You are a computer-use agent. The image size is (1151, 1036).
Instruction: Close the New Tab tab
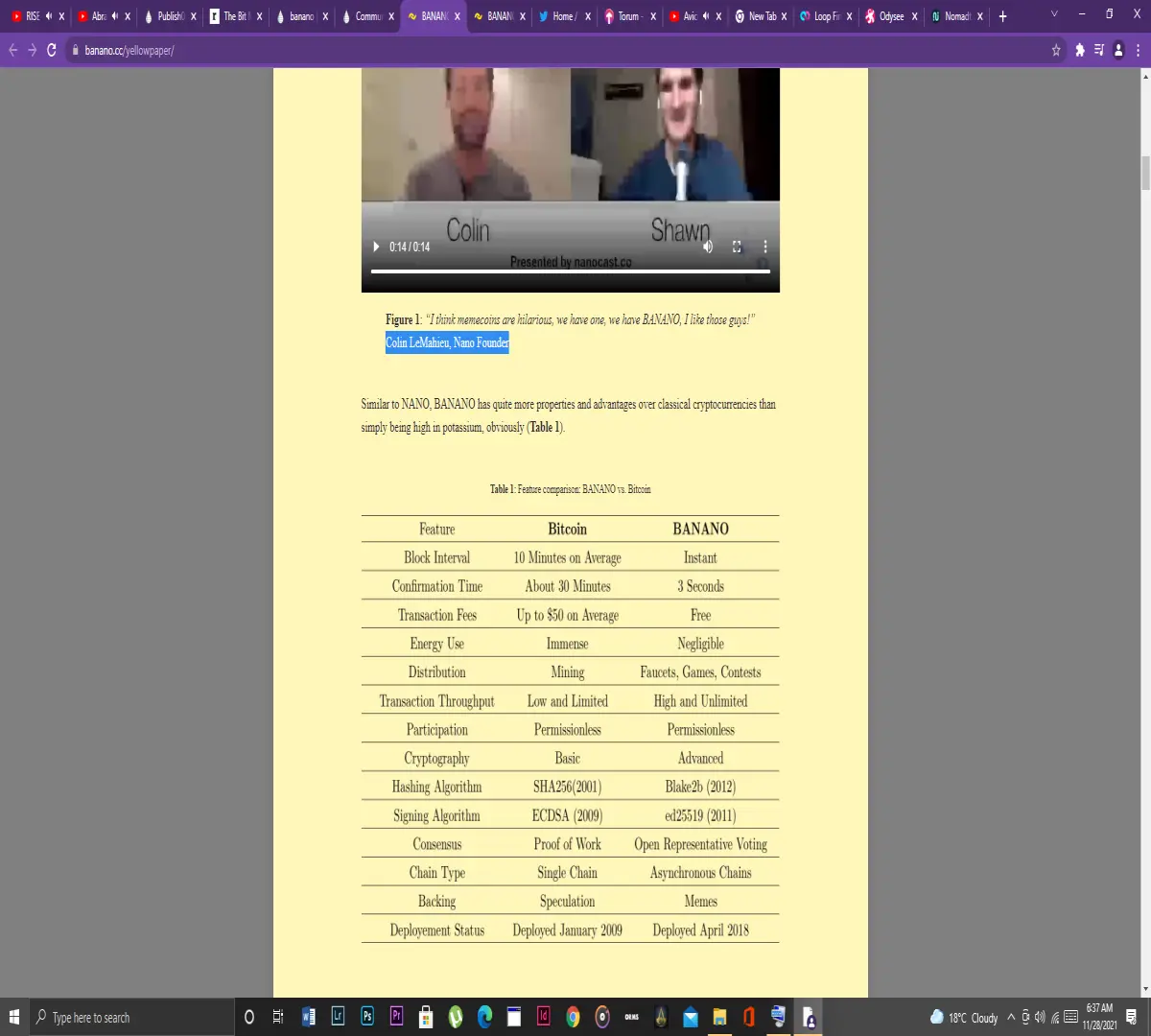(784, 16)
